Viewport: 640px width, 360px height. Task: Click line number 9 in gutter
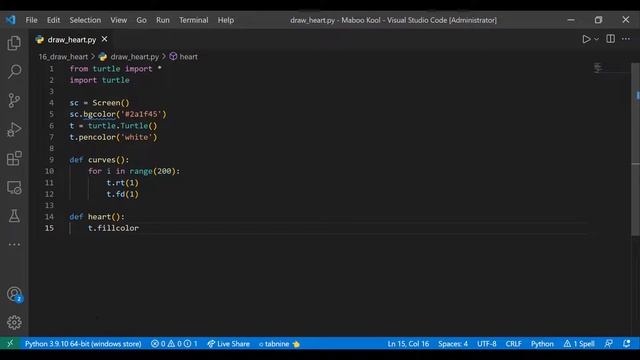pyautogui.click(x=51, y=160)
